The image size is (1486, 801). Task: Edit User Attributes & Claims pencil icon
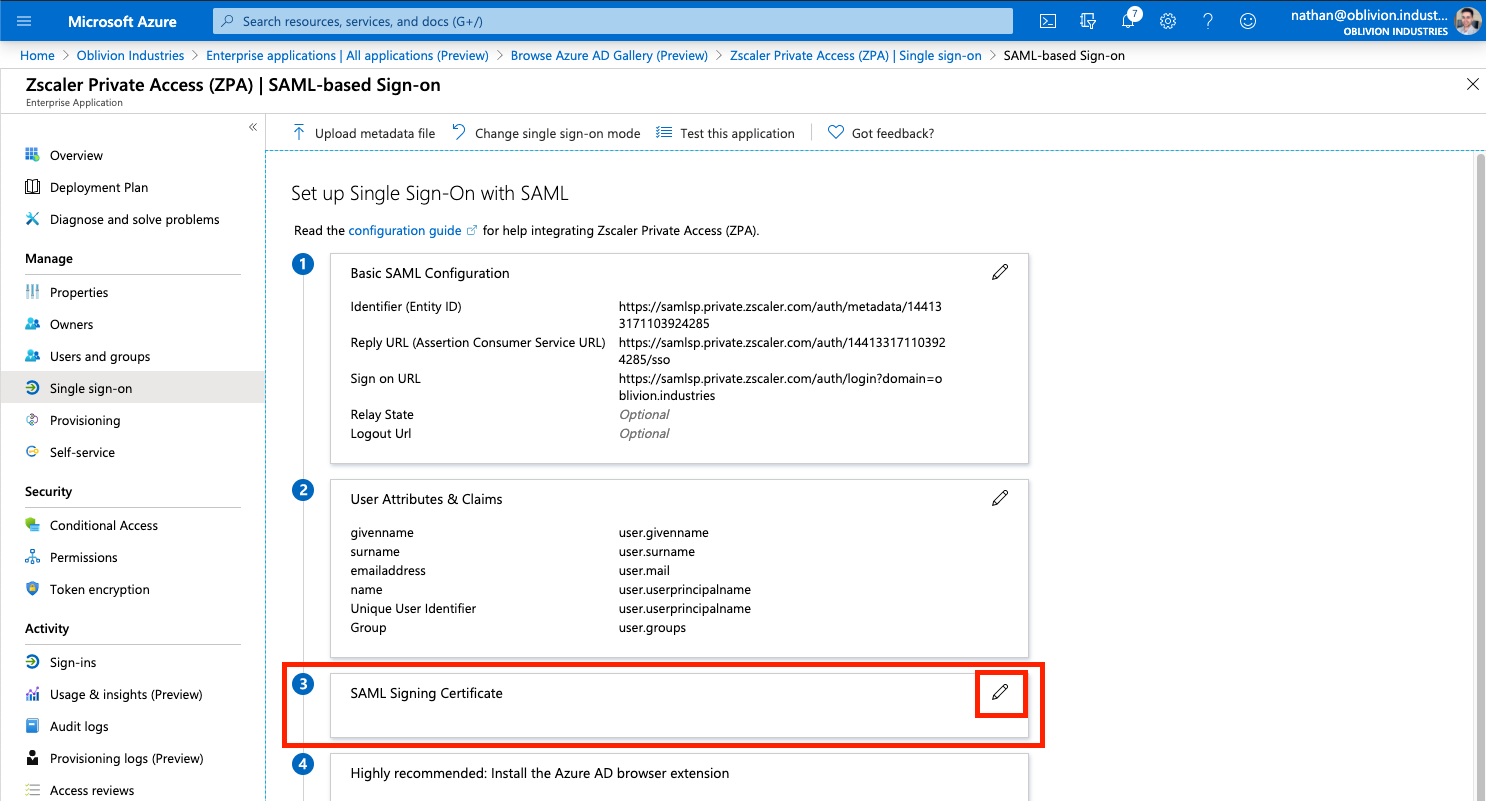click(999, 498)
